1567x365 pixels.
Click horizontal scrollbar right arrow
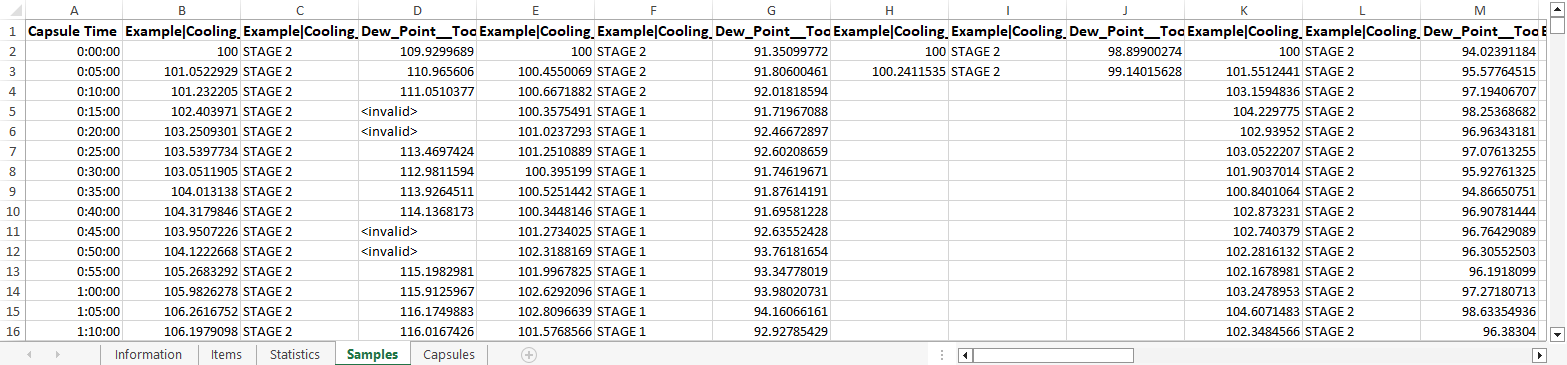click(1539, 355)
